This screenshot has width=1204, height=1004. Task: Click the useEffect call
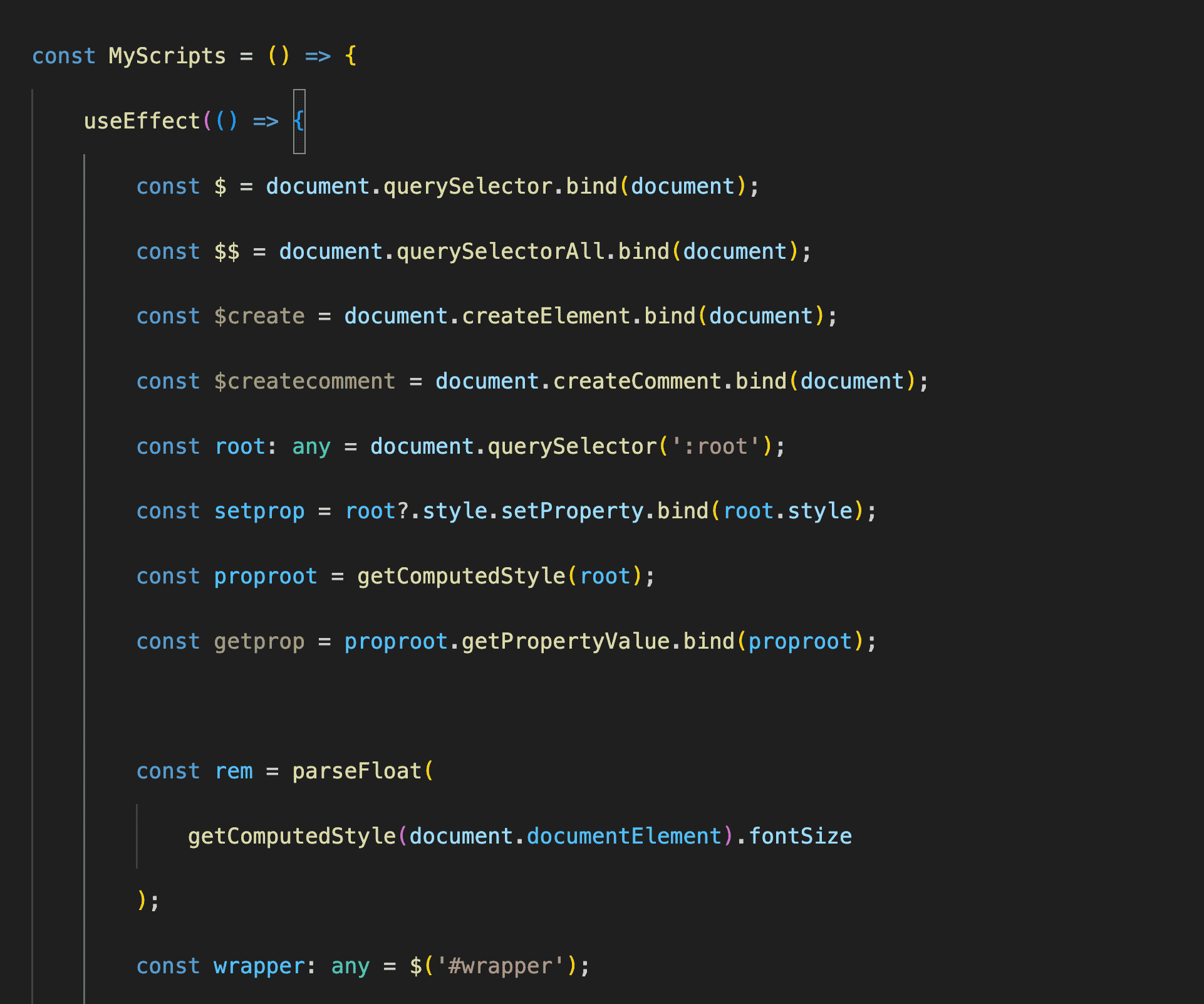click(x=142, y=121)
